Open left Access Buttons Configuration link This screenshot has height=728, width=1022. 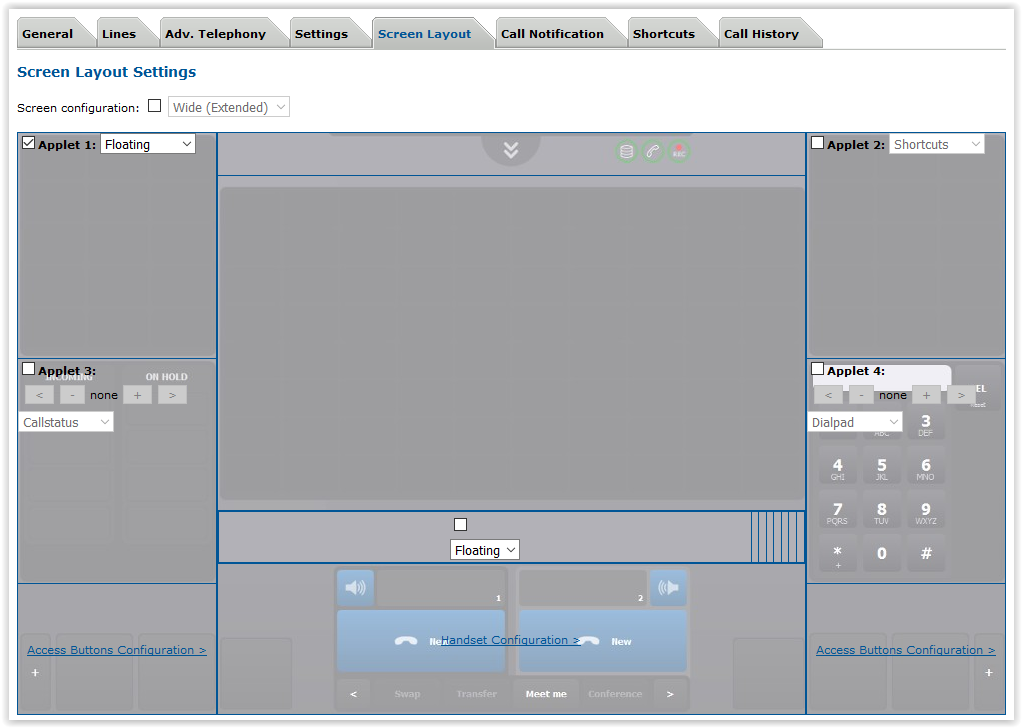[x=117, y=650]
